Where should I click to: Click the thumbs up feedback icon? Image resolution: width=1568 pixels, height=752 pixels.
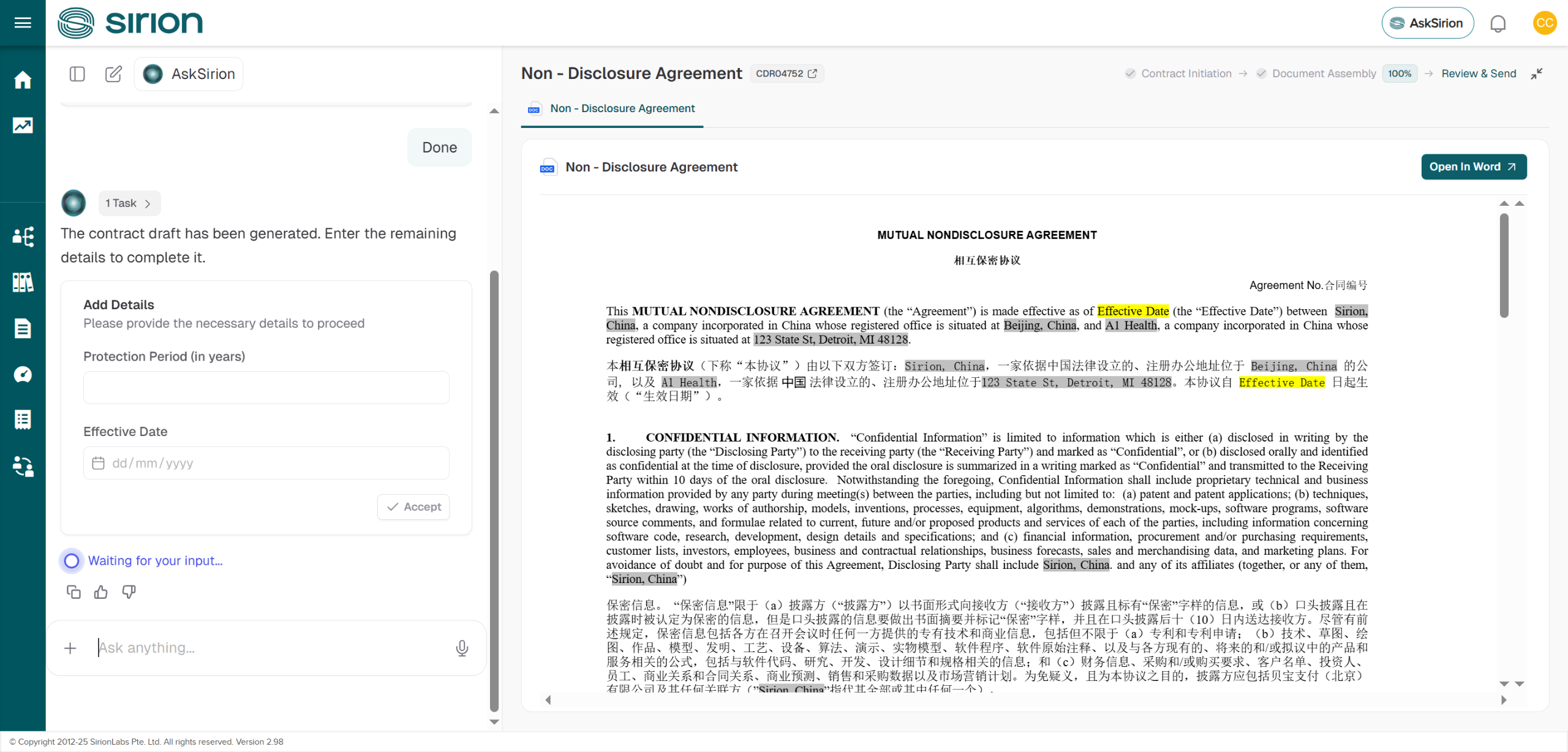click(x=101, y=592)
